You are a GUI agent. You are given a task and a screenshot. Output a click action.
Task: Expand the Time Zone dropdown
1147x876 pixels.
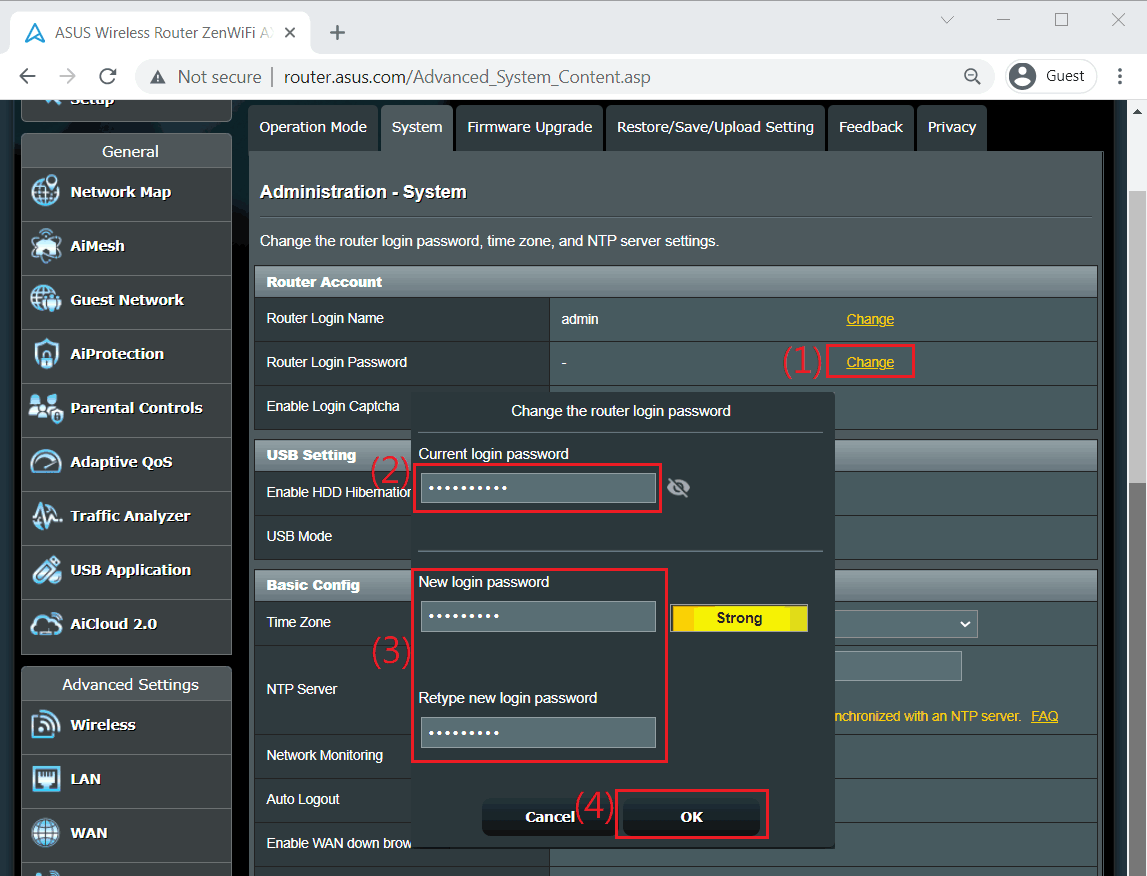[964, 624]
